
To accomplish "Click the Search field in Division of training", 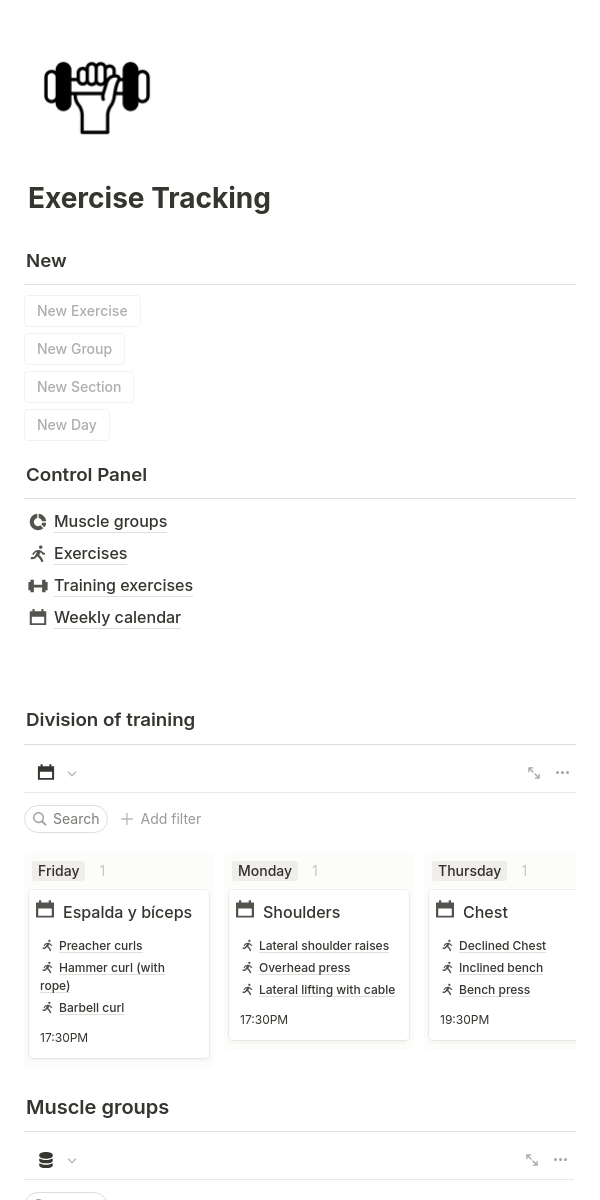I will pos(66,819).
